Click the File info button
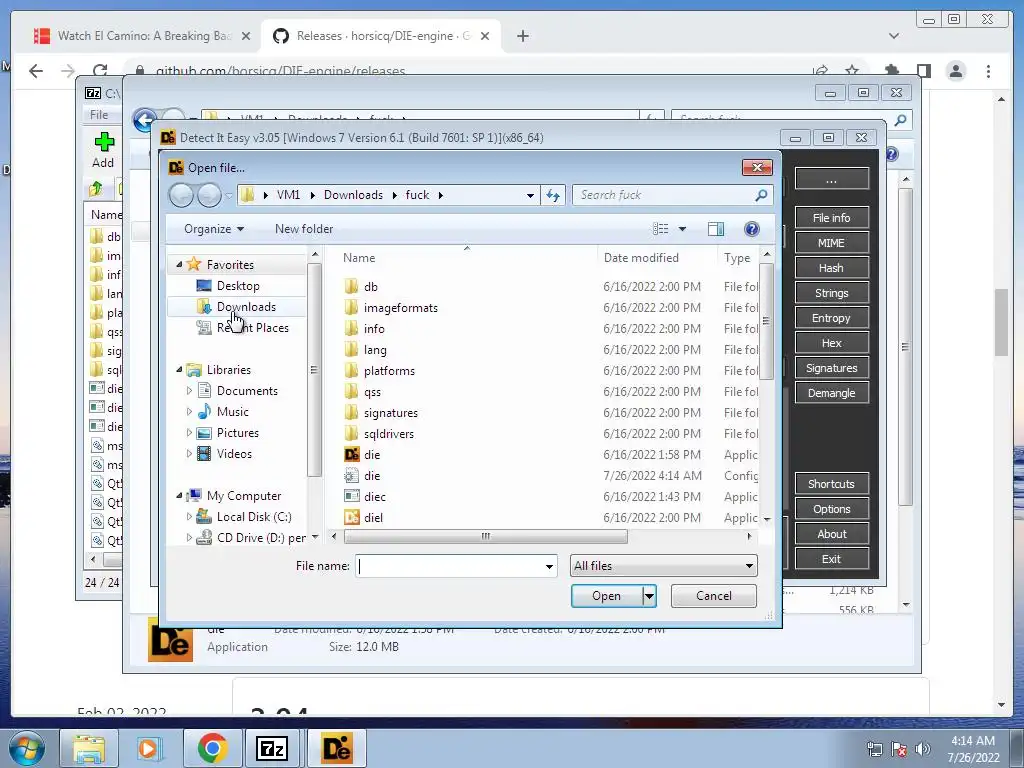The height and width of the screenshot is (768, 1024). (x=831, y=217)
